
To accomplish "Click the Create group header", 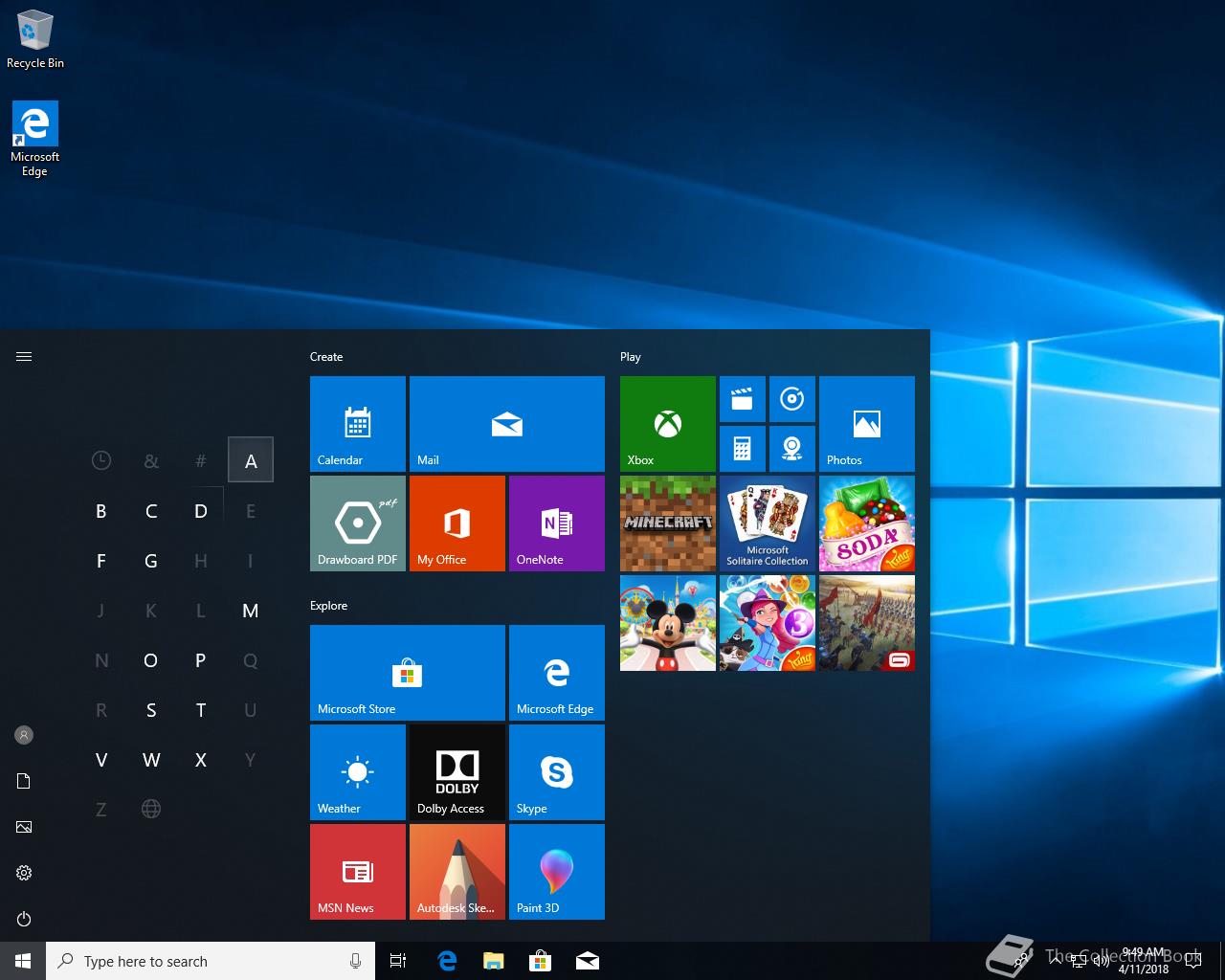I will click(326, 357).
